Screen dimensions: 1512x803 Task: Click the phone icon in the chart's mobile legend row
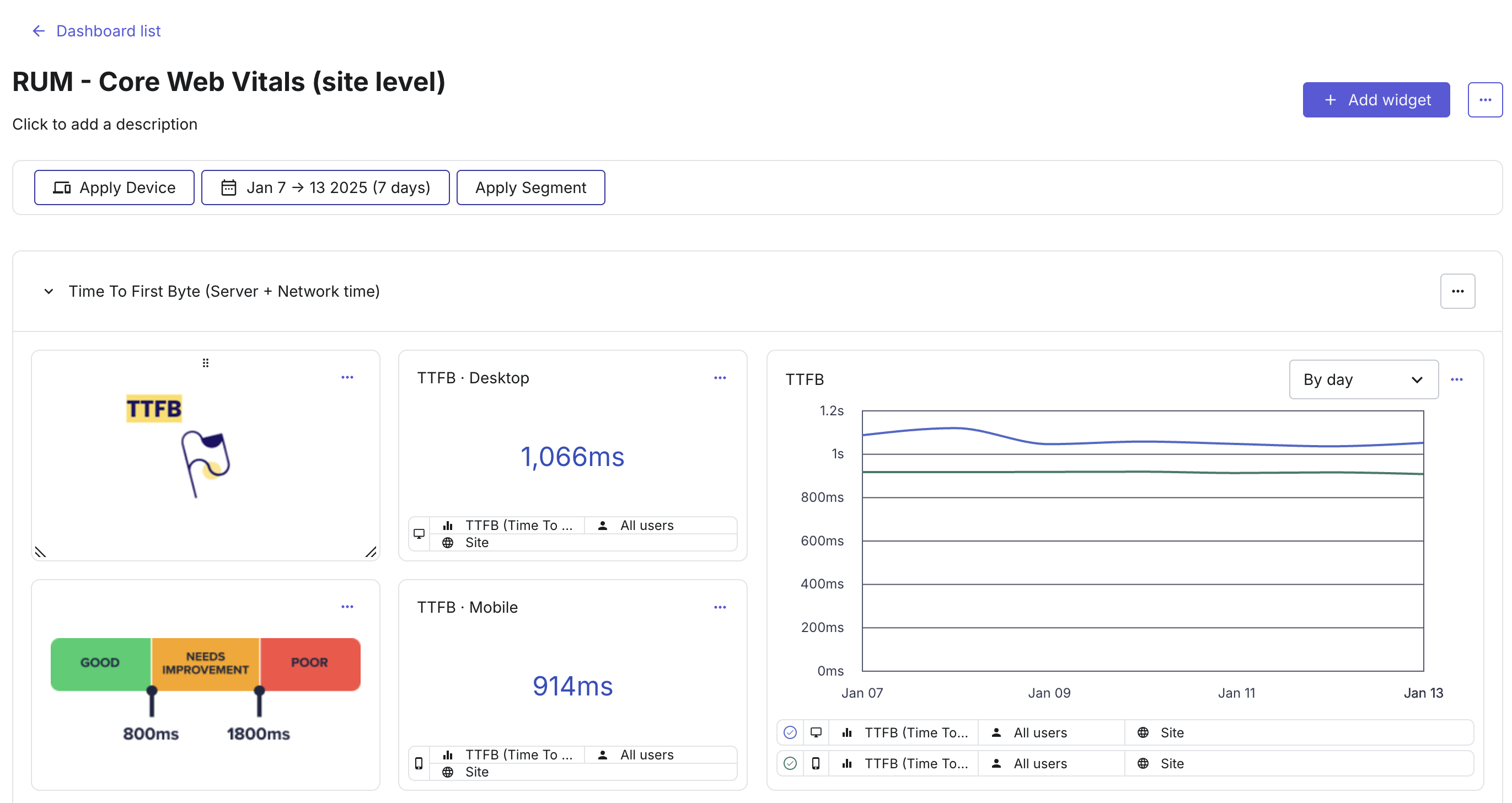pyautogui.click(x=816, y=763)
